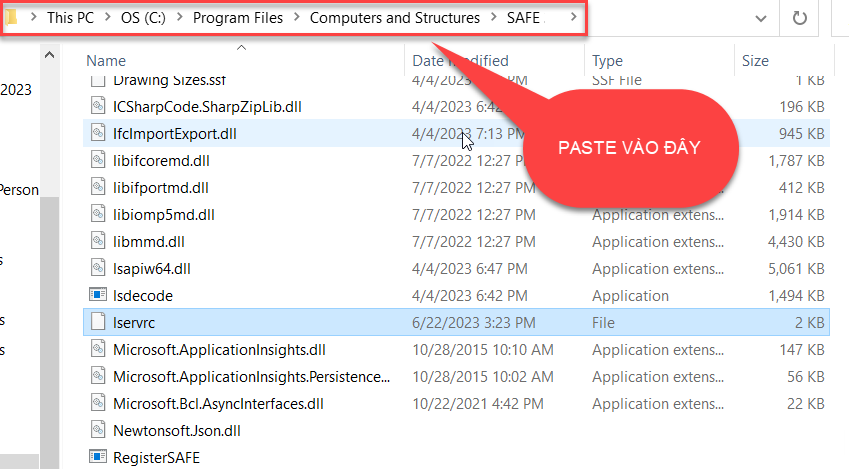Click the libmmd.dll file icon
The width and height of the screenshot is (849, 469).
[x=97, y=241]
